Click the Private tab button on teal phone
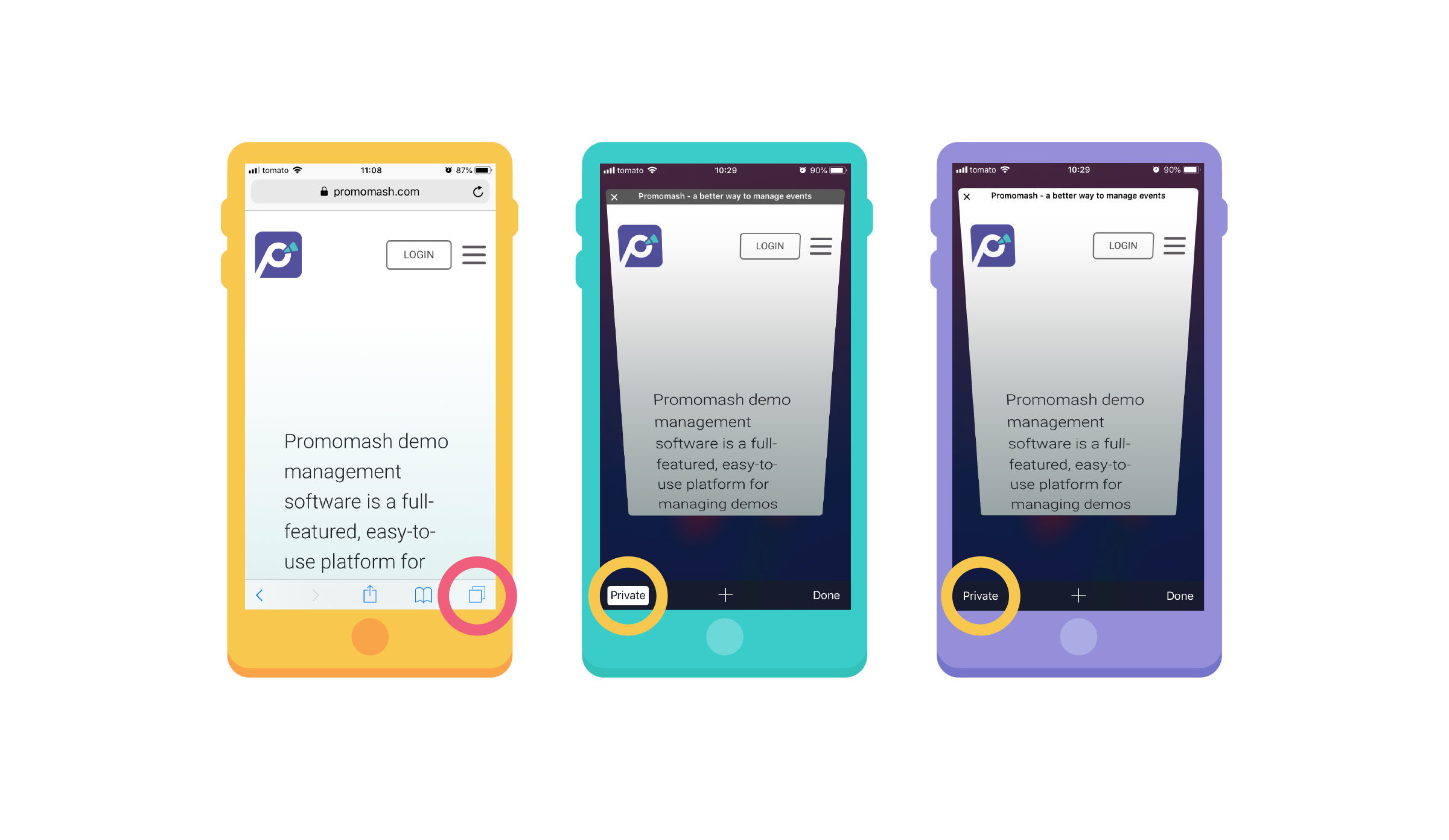 626,596
